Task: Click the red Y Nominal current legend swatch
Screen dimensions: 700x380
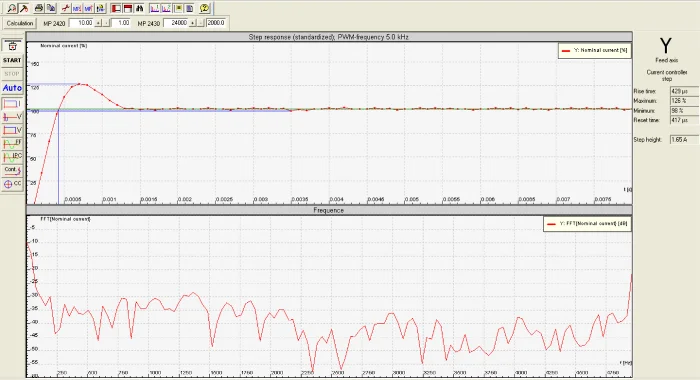Action: [566, 50]
